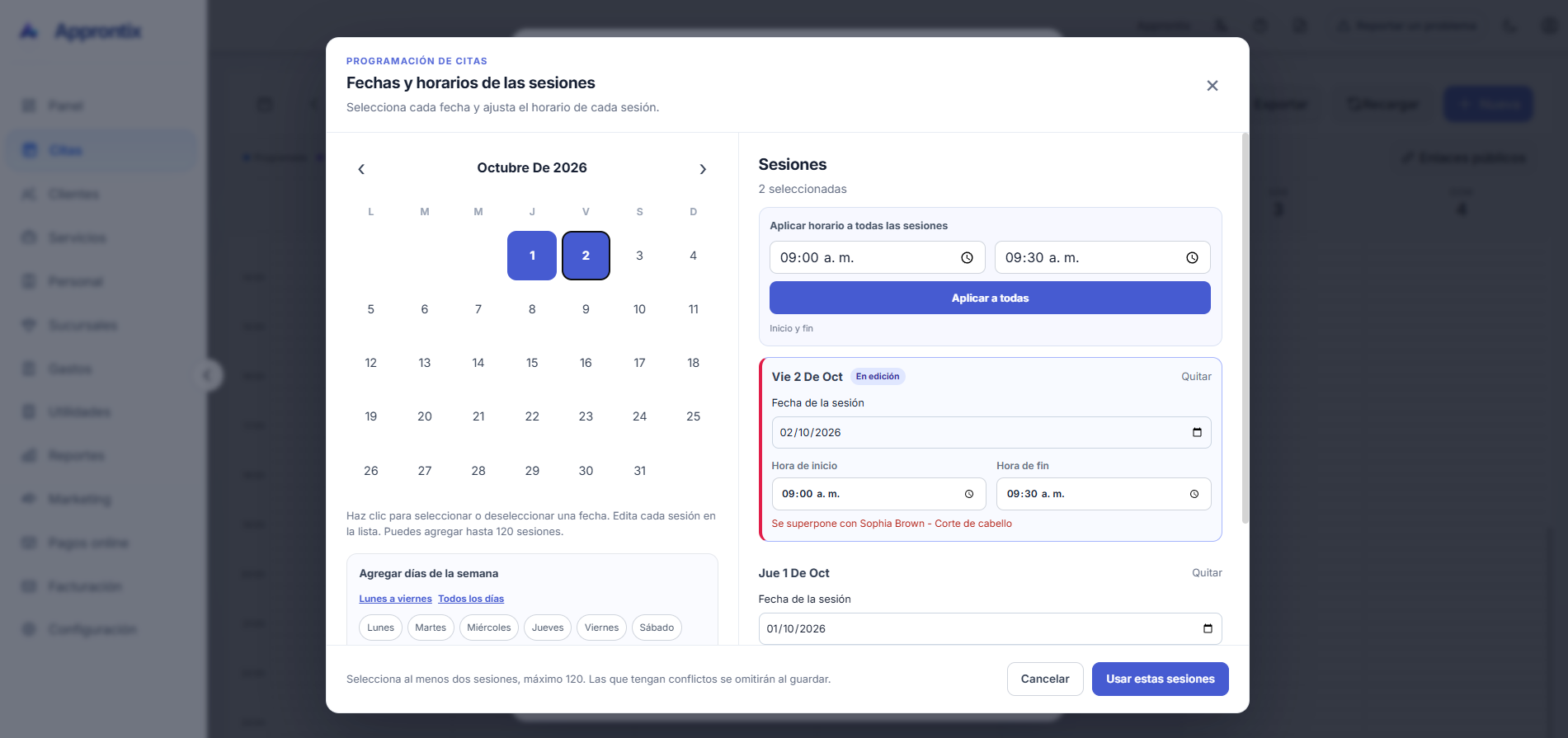
Task: Click the overlap warning with Sophia Brown
Action: pyautogui.click(x=892, y=524)
